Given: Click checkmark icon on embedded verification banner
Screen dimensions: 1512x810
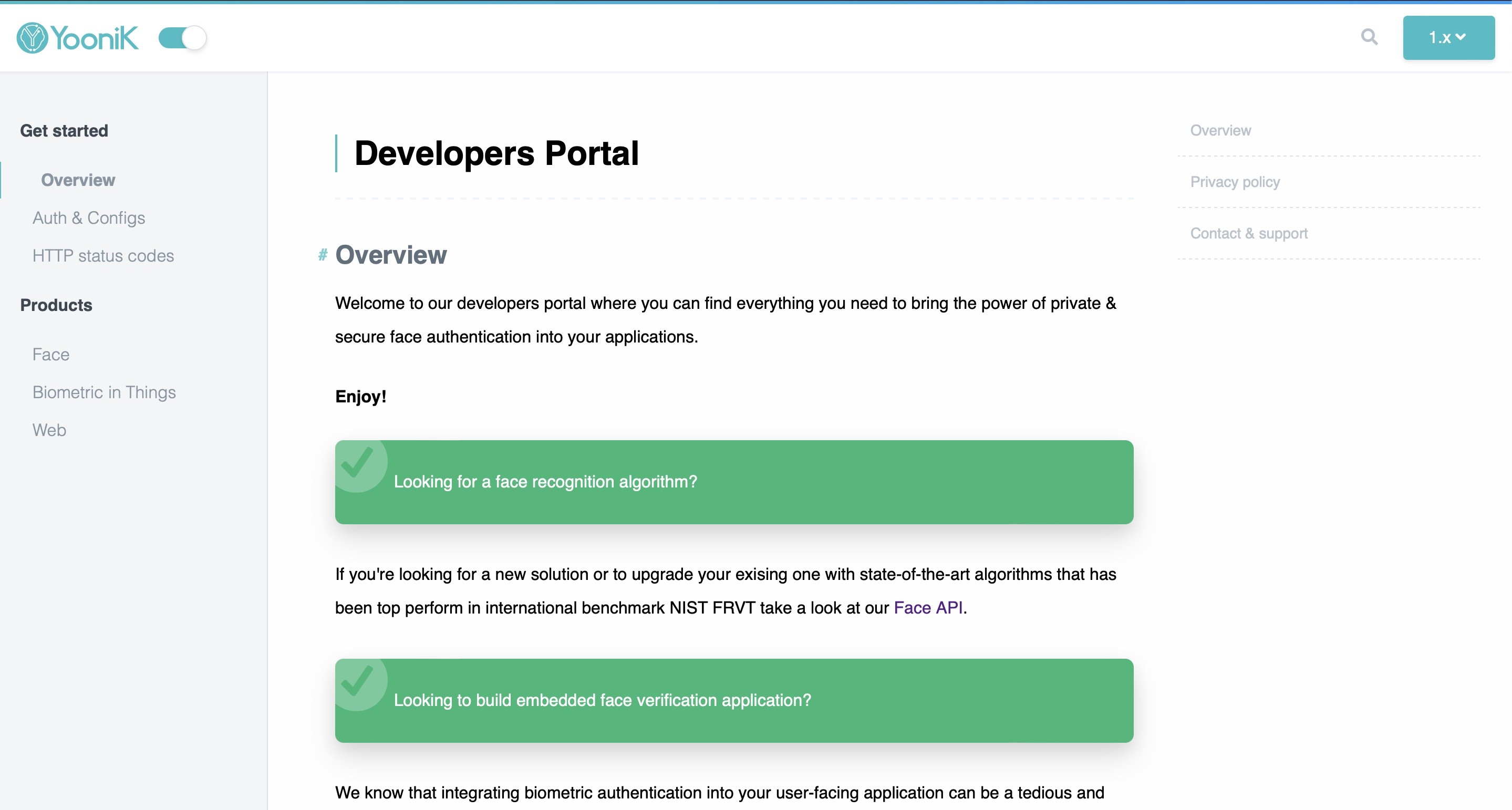Looking at the screenshot, I should (357, 681).
